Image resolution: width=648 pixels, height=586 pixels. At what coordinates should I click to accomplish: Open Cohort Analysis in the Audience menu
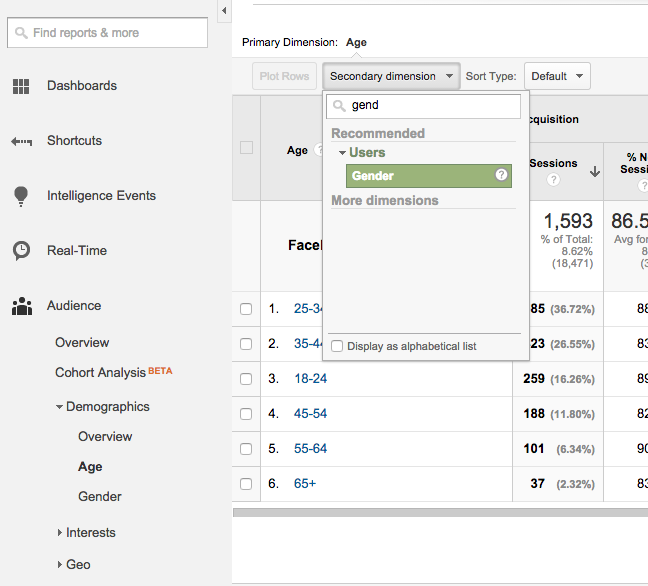click(x=100, y=372)
